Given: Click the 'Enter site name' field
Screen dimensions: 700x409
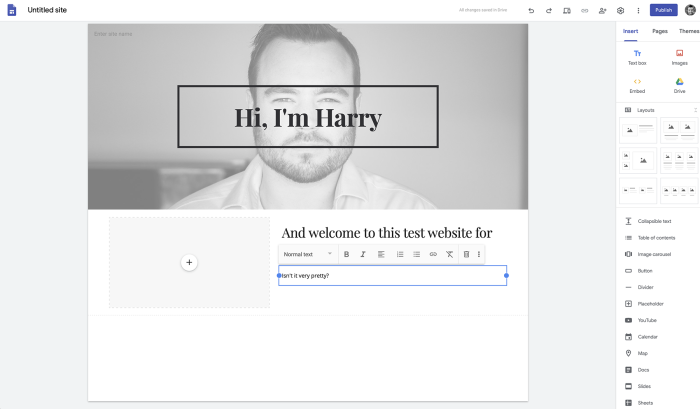Looking at the screenshot, I should [113, 34].
